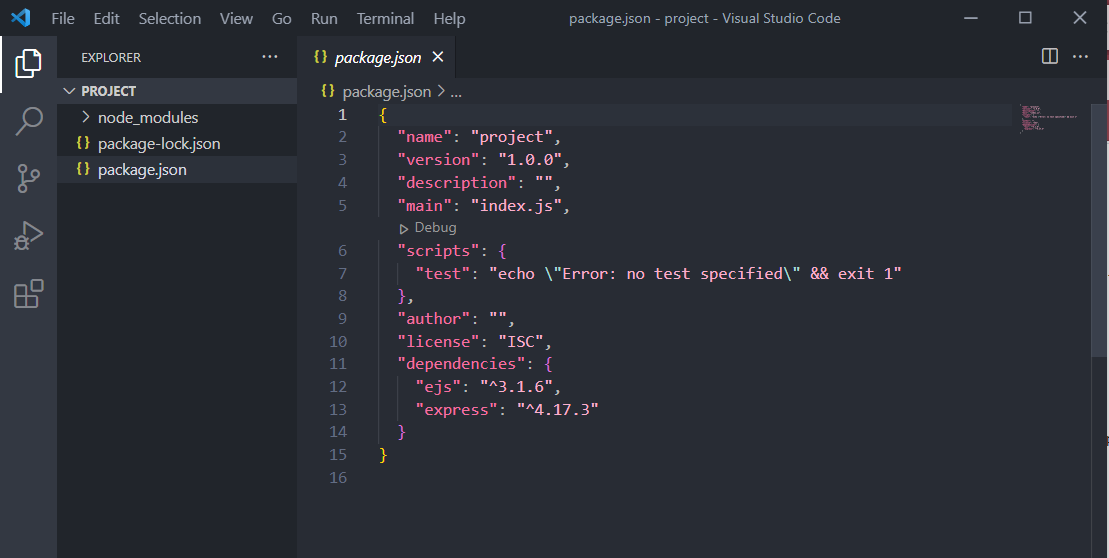Image resolution: width=1109 pixels, height=558 pixels.
Task: Click the "name" key on line 2
Action: (x=424, y=136)
